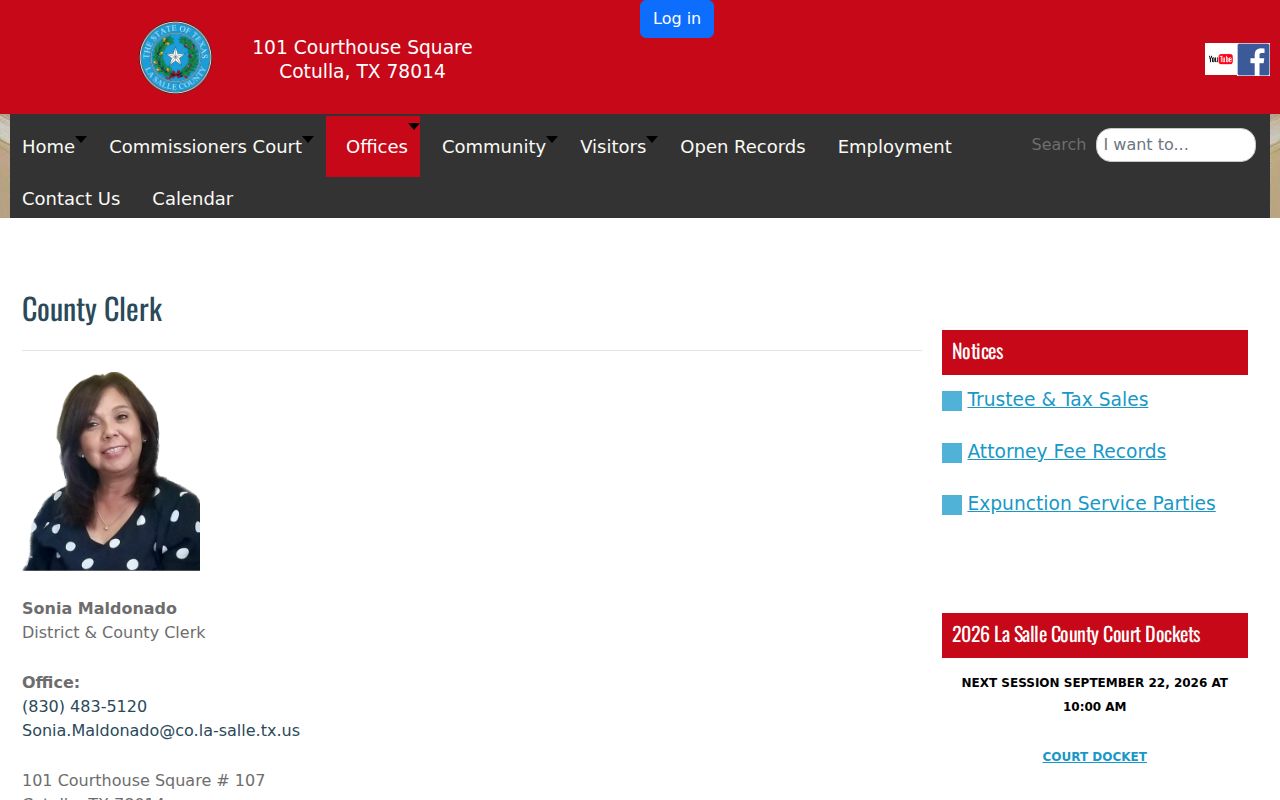Viewport: 1280px width, 800px height.
Task: Expand the Commissioners Court dropdown arrow
Action: [x=308, y=139]
